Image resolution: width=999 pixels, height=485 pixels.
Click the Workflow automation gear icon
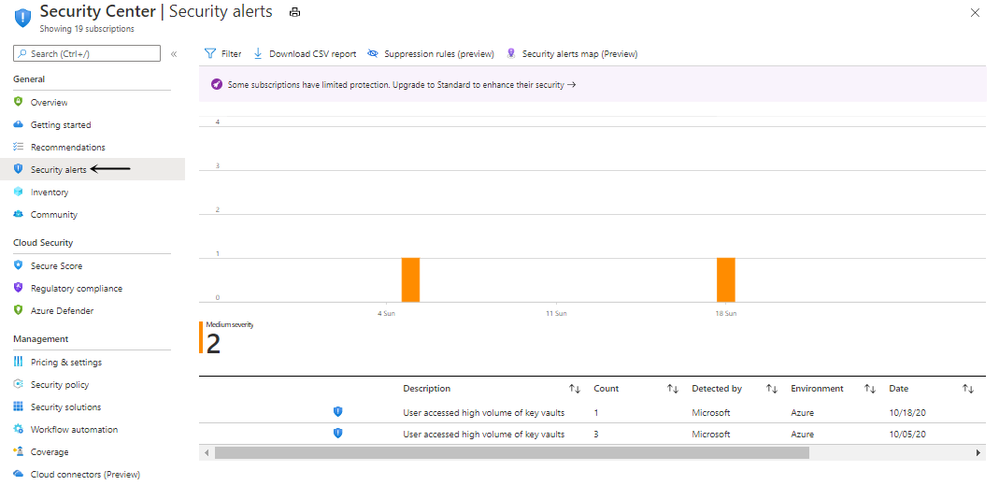click(18, 429)
